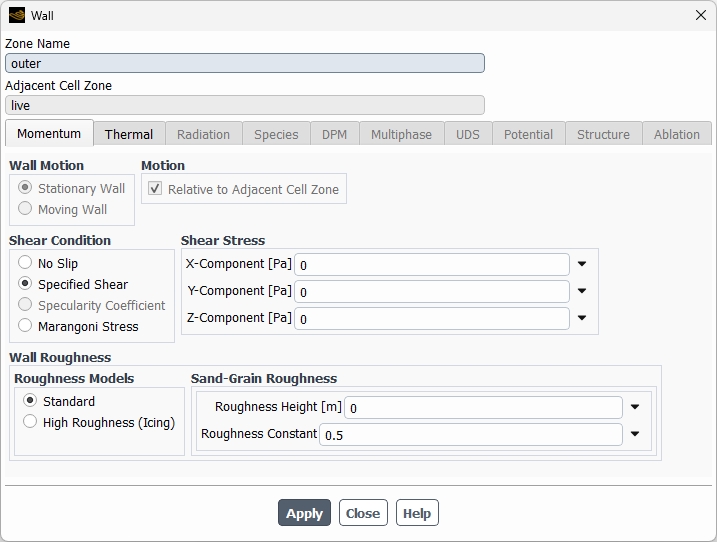Select High Roughness (Icing) model

pos(30,422)
